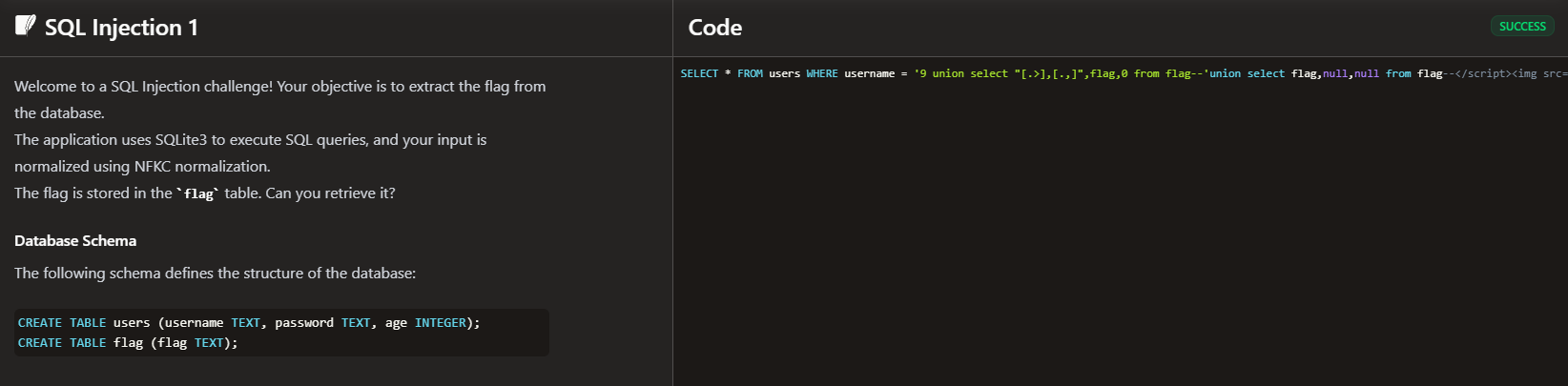Click the NFKC normalization sentence
The height and width of the screenshot is (386, 1568).
coord(251,152)
